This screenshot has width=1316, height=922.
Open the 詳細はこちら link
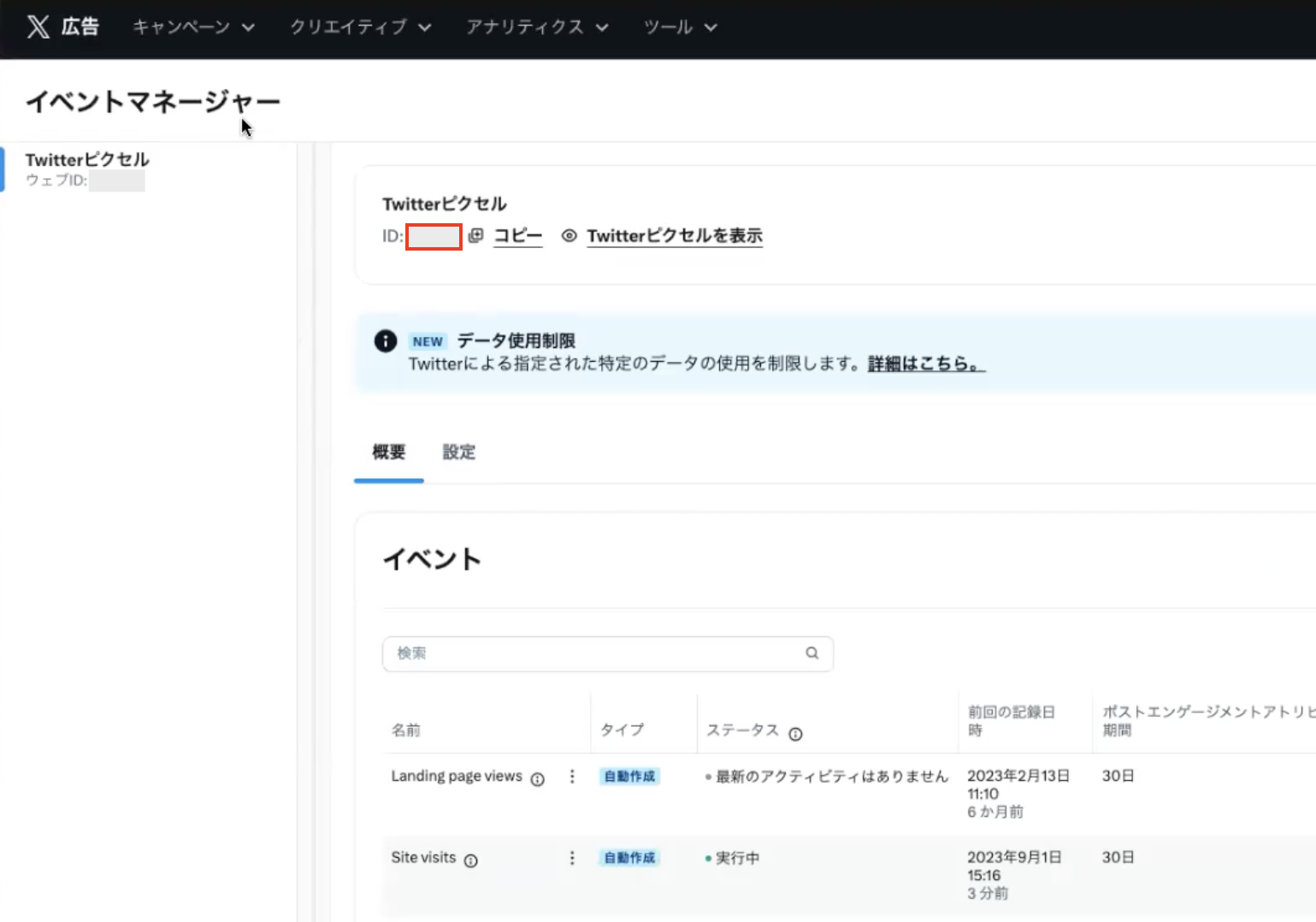pyautogui.click(x=927, y=363)
